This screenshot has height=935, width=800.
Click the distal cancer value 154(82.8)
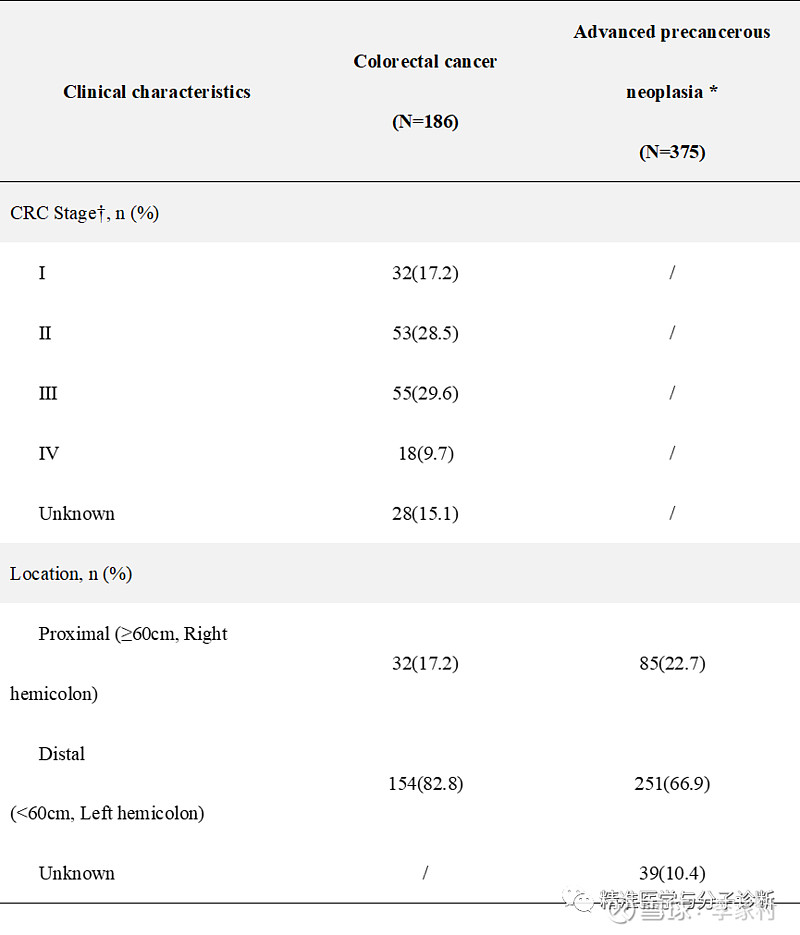(425, 783)
